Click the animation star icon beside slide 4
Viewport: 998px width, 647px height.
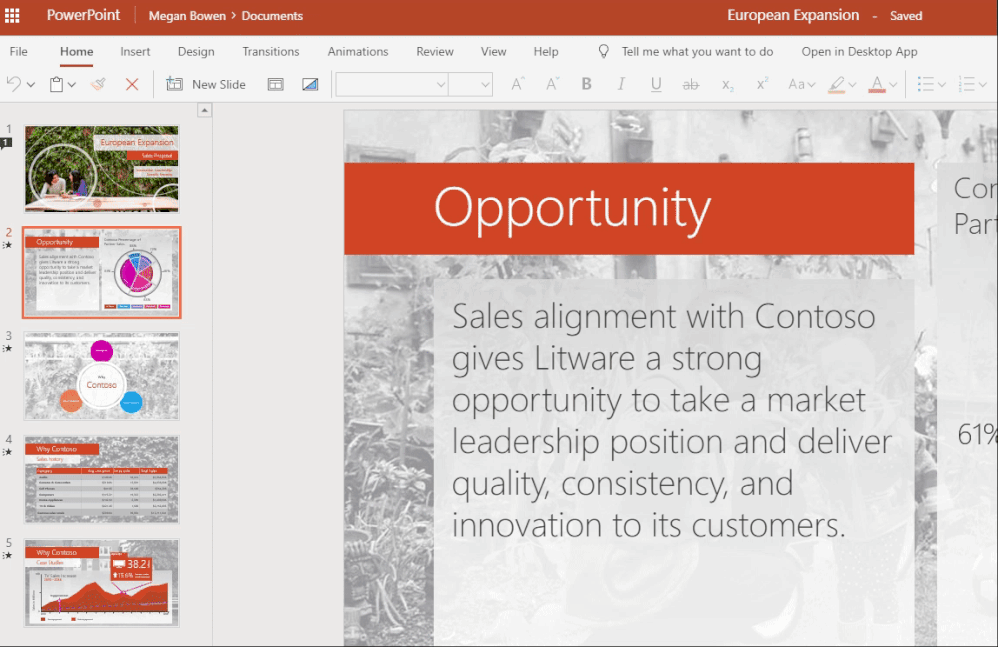7,452
